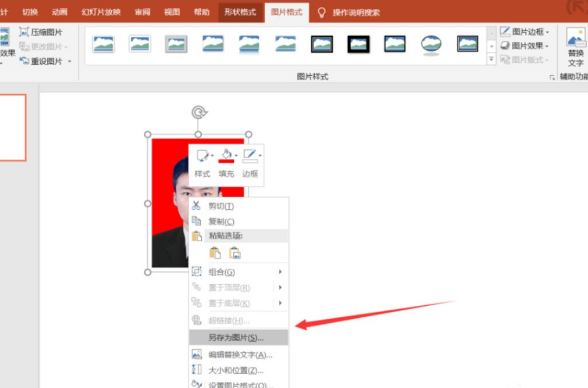Open the 重设图片 dropdown arrow
The width and height of the screenshot is (588, 388).
(x=70, y=61)
